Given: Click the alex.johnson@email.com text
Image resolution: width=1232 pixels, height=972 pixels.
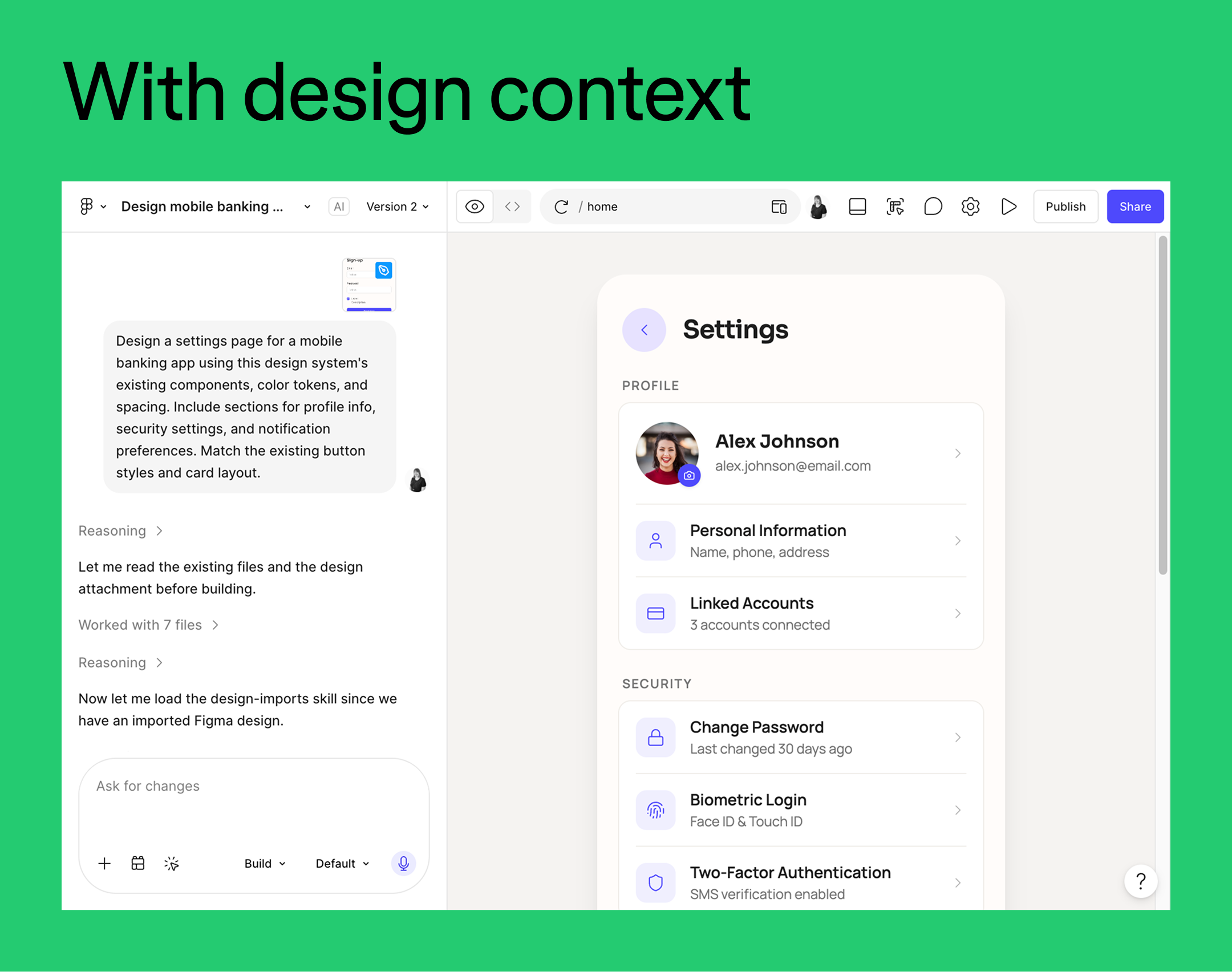Looking at the screenshot, I should (793, 466).
